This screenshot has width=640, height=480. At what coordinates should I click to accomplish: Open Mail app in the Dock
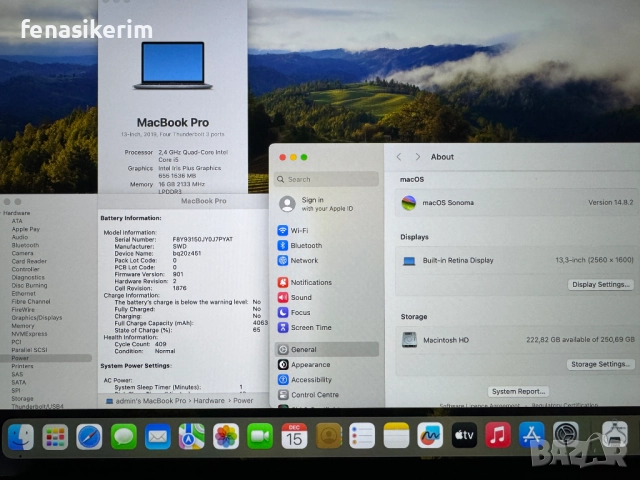[158, 436]
